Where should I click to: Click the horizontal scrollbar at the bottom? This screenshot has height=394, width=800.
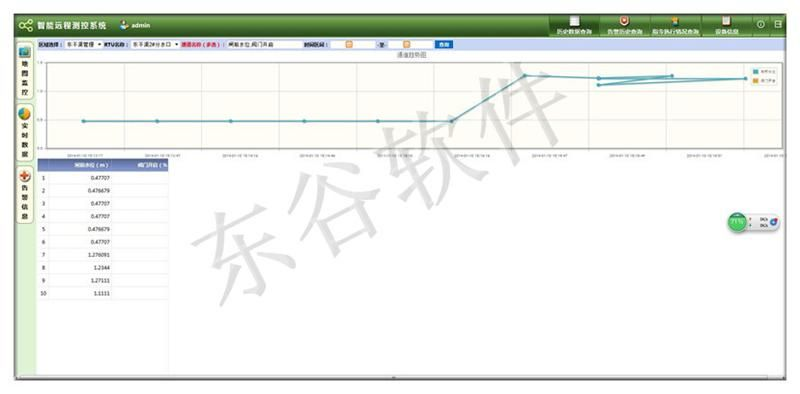[393, 378]
